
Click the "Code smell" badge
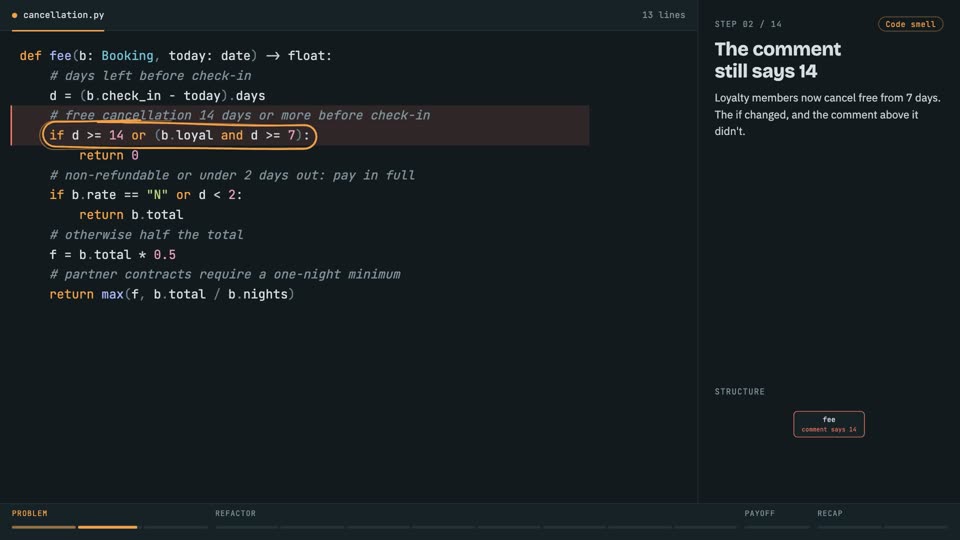[x=910, y=24]
